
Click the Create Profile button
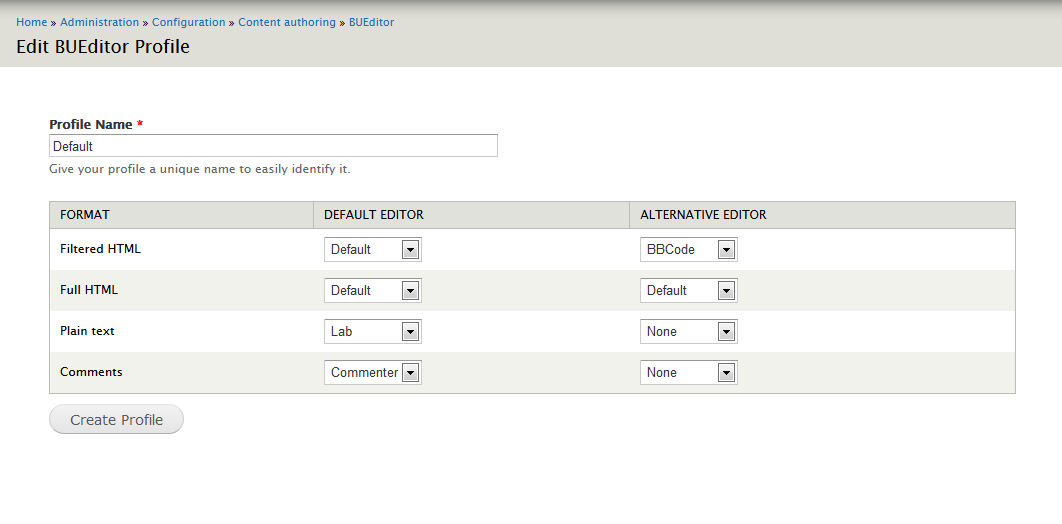[x=116, y=419]
